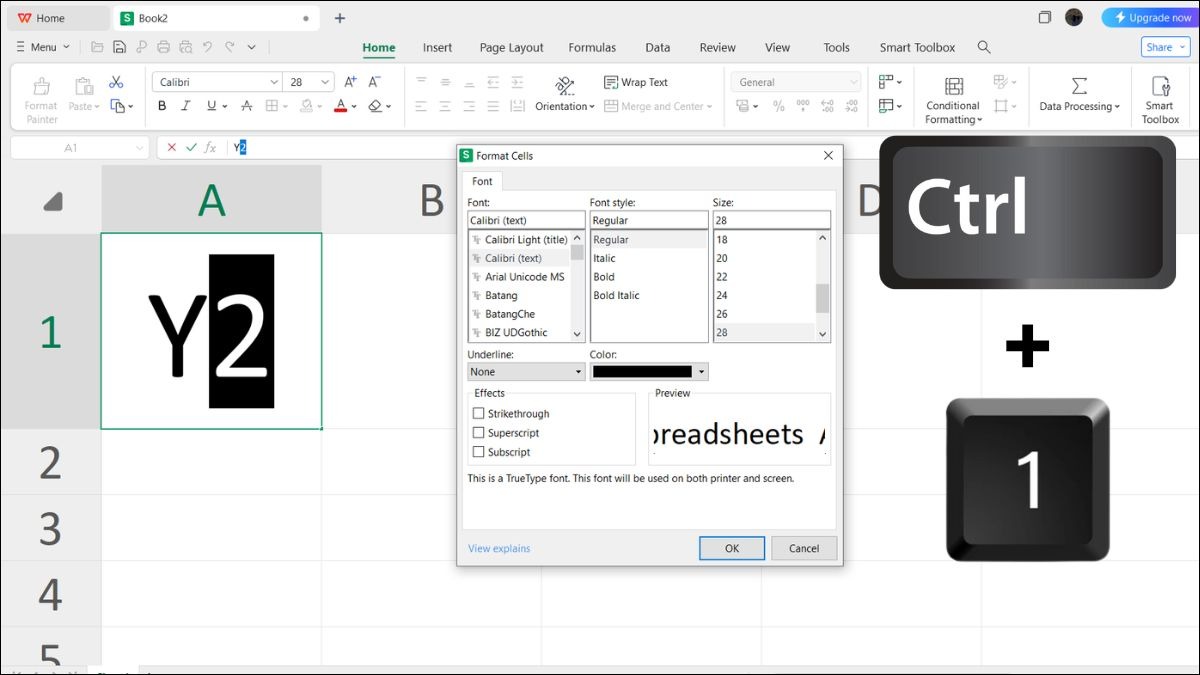Click the Orientation icon
This screenshot has height=675, width=1200.
click(565, 86)
